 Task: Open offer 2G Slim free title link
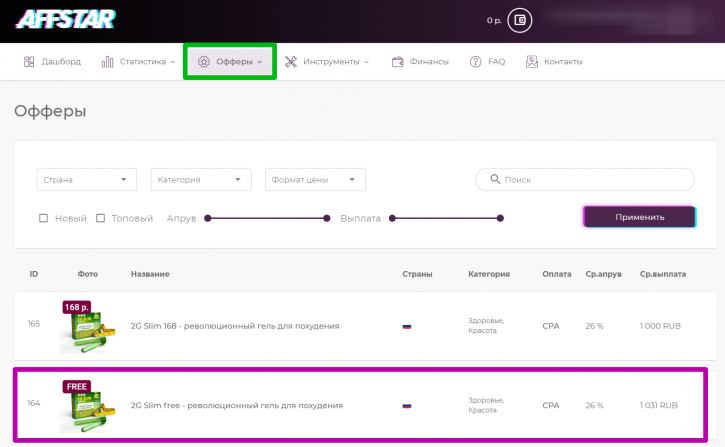[x=237, y=405]
